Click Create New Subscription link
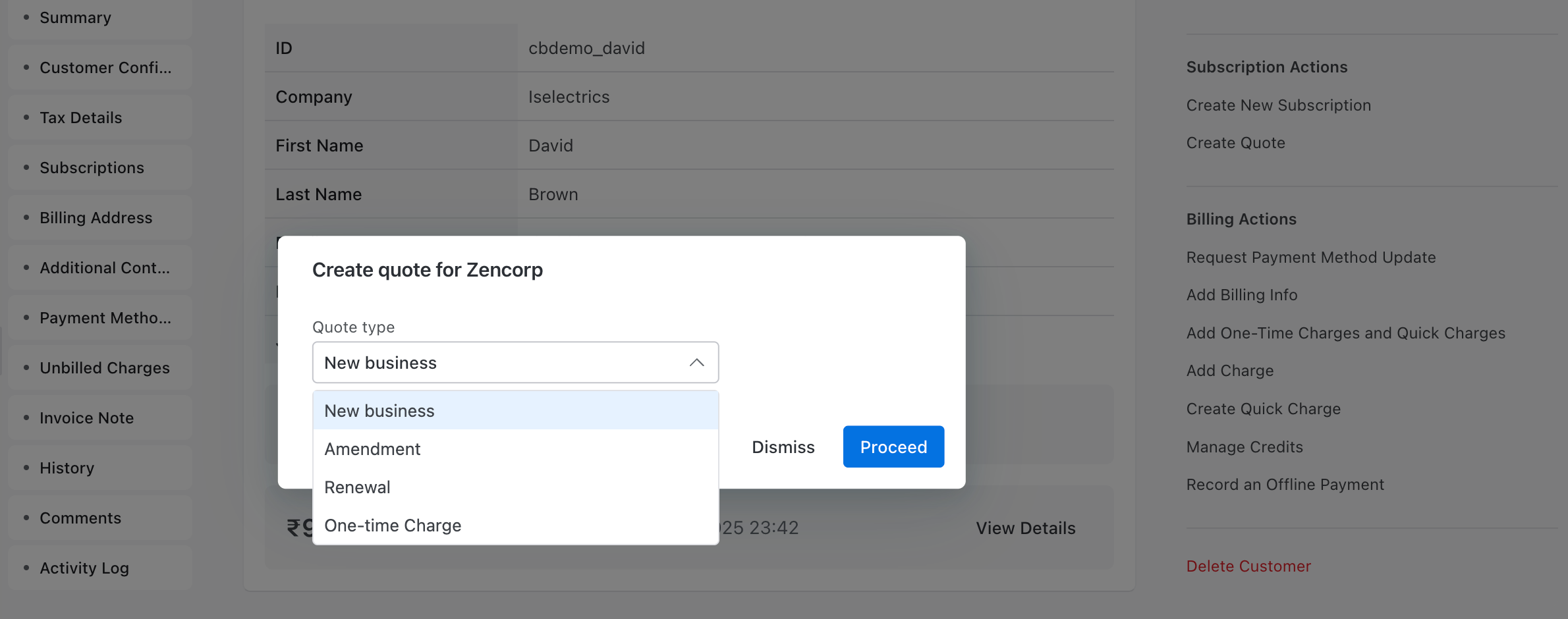 coord(1278,105)
